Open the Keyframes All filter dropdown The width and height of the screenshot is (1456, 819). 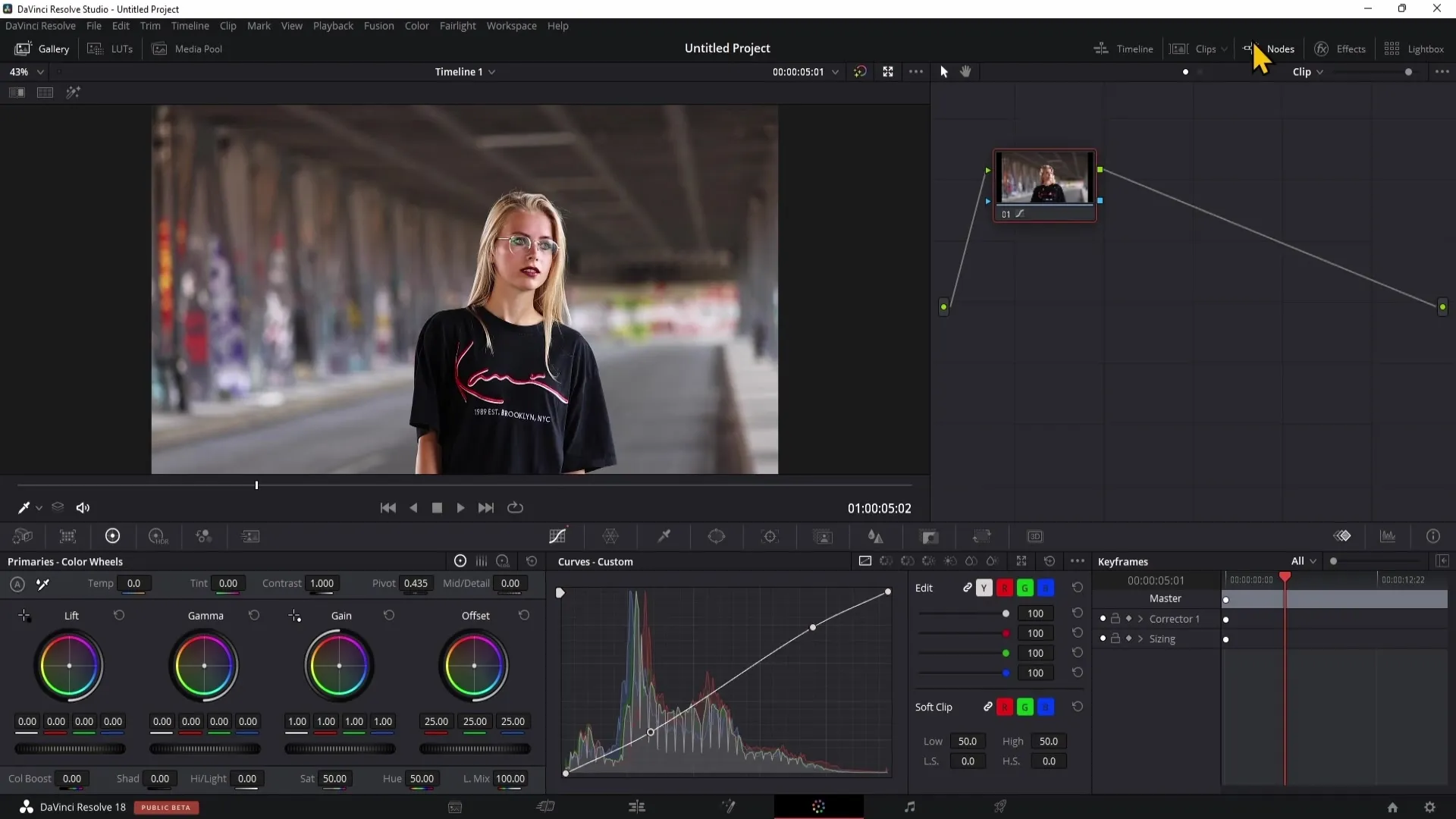tap(1304, 561)
